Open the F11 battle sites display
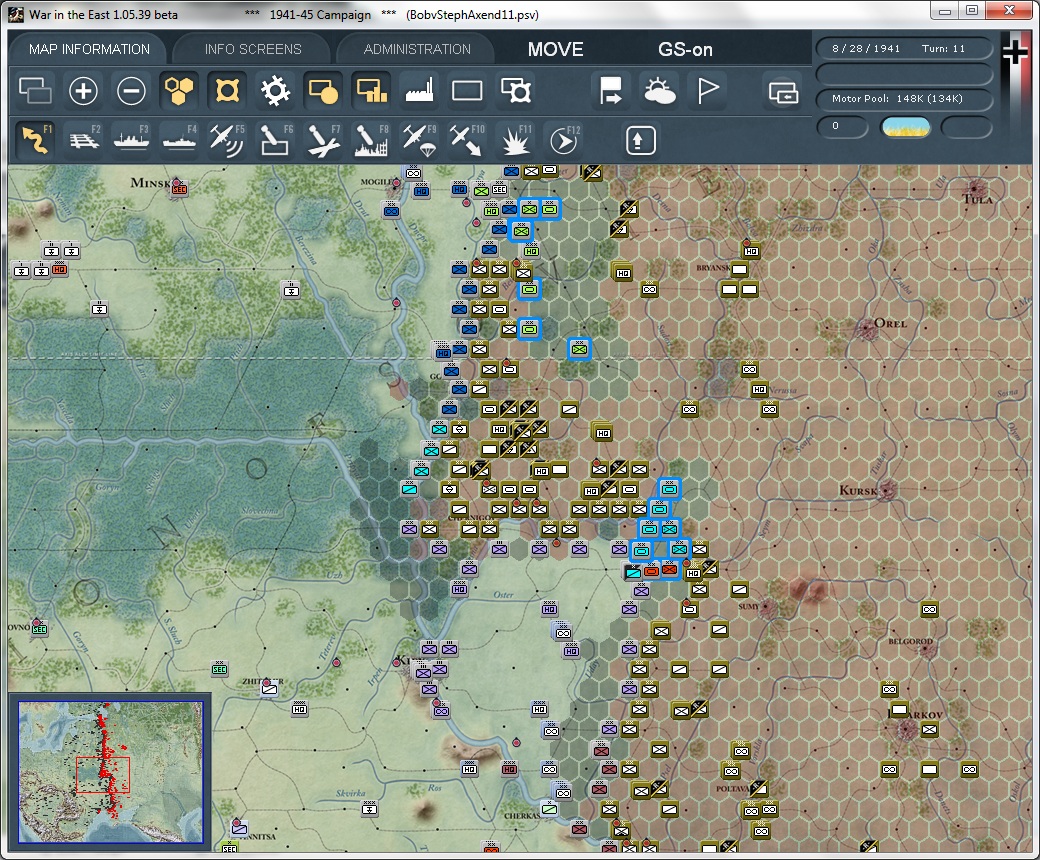Image resolution: width=1040 pixels, height=860 pixels. (515, 140)
